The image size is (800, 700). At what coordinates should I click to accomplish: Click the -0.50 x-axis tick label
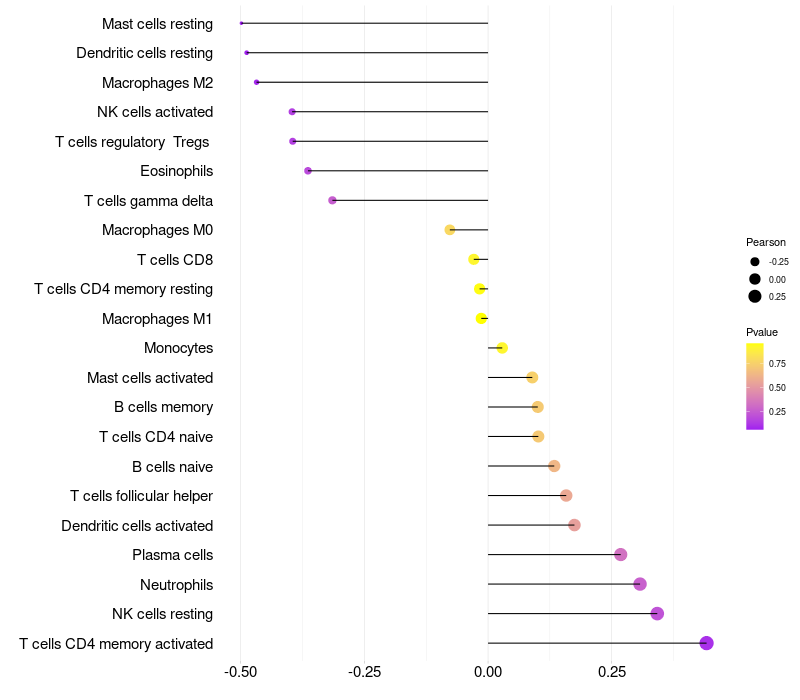coord(240,672)
